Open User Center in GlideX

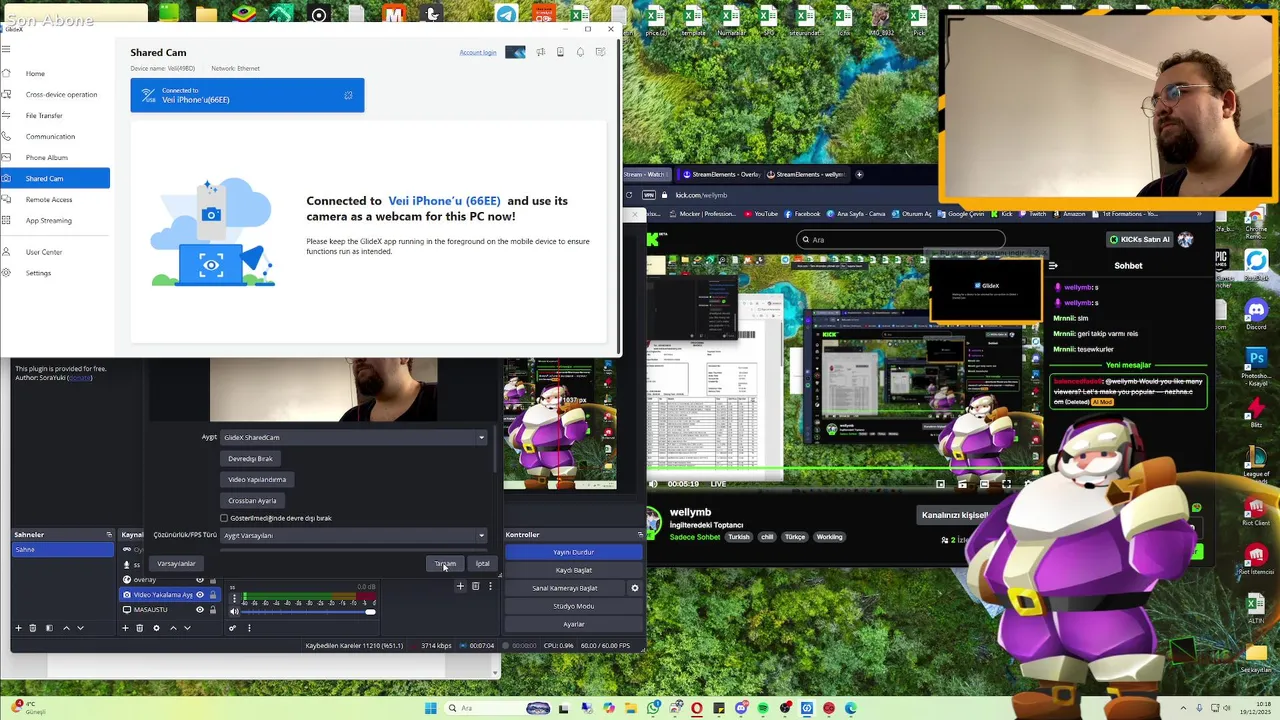[x=55, y=252]
